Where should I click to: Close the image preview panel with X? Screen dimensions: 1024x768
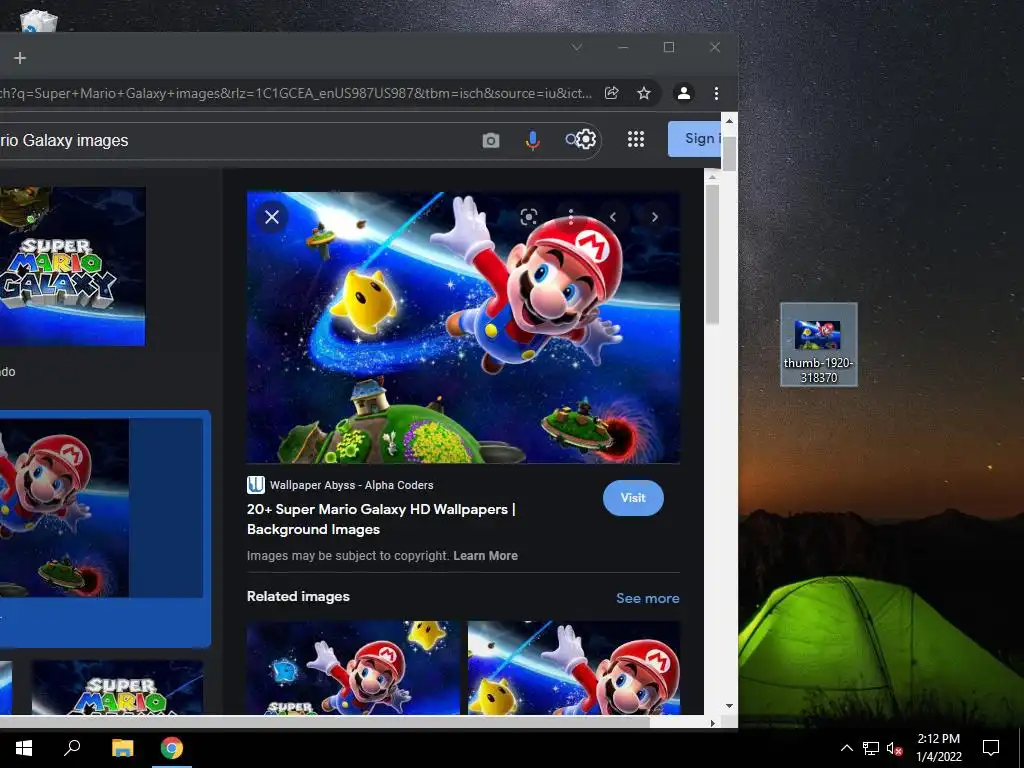pos(272,217)
